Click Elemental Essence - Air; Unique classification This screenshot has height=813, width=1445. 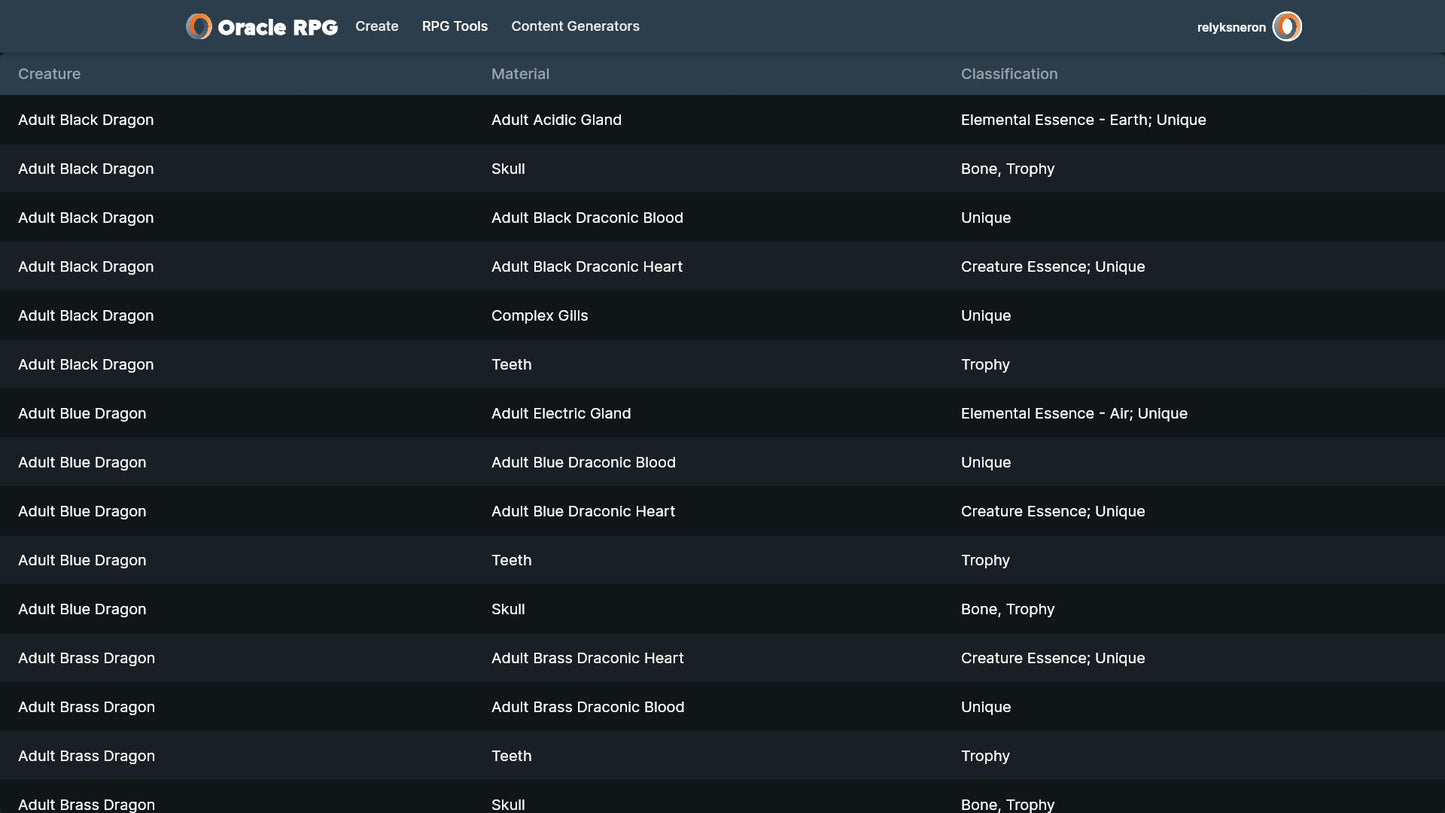(1074, 414)
